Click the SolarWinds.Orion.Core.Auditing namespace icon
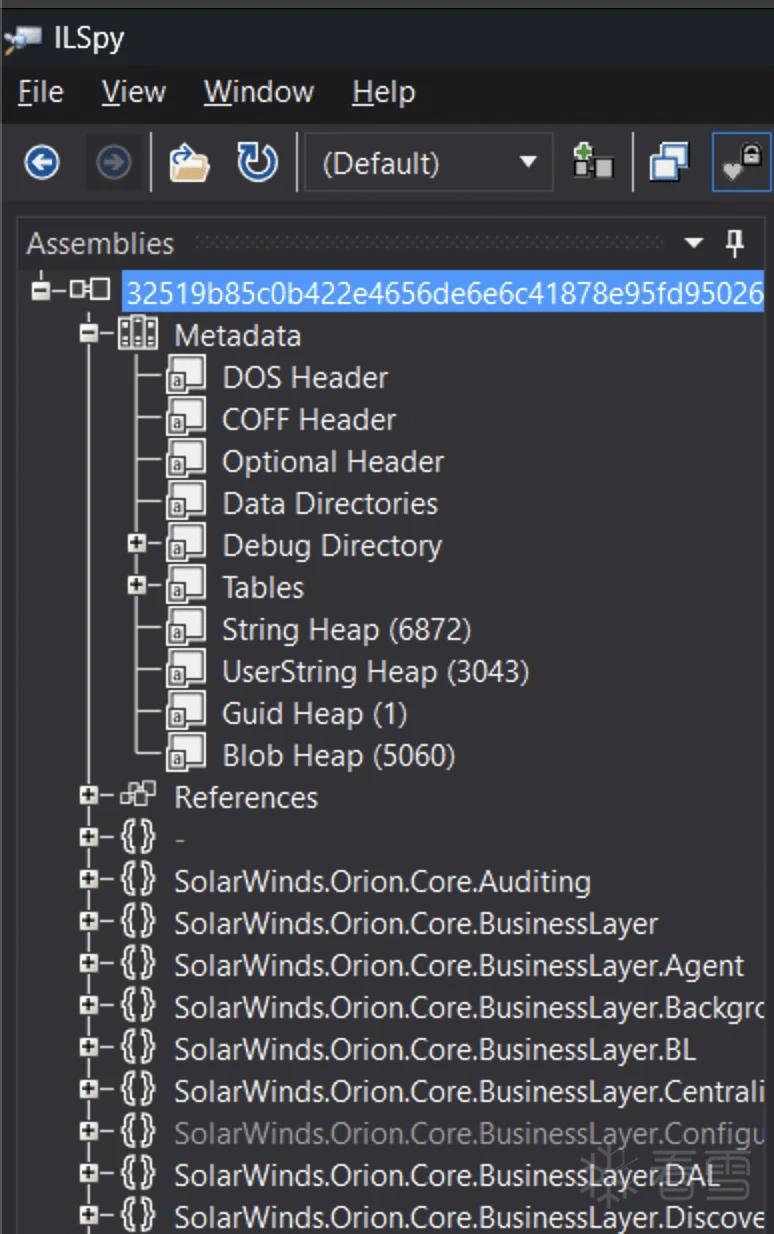Screen dimensions: 774x1234 139,881
